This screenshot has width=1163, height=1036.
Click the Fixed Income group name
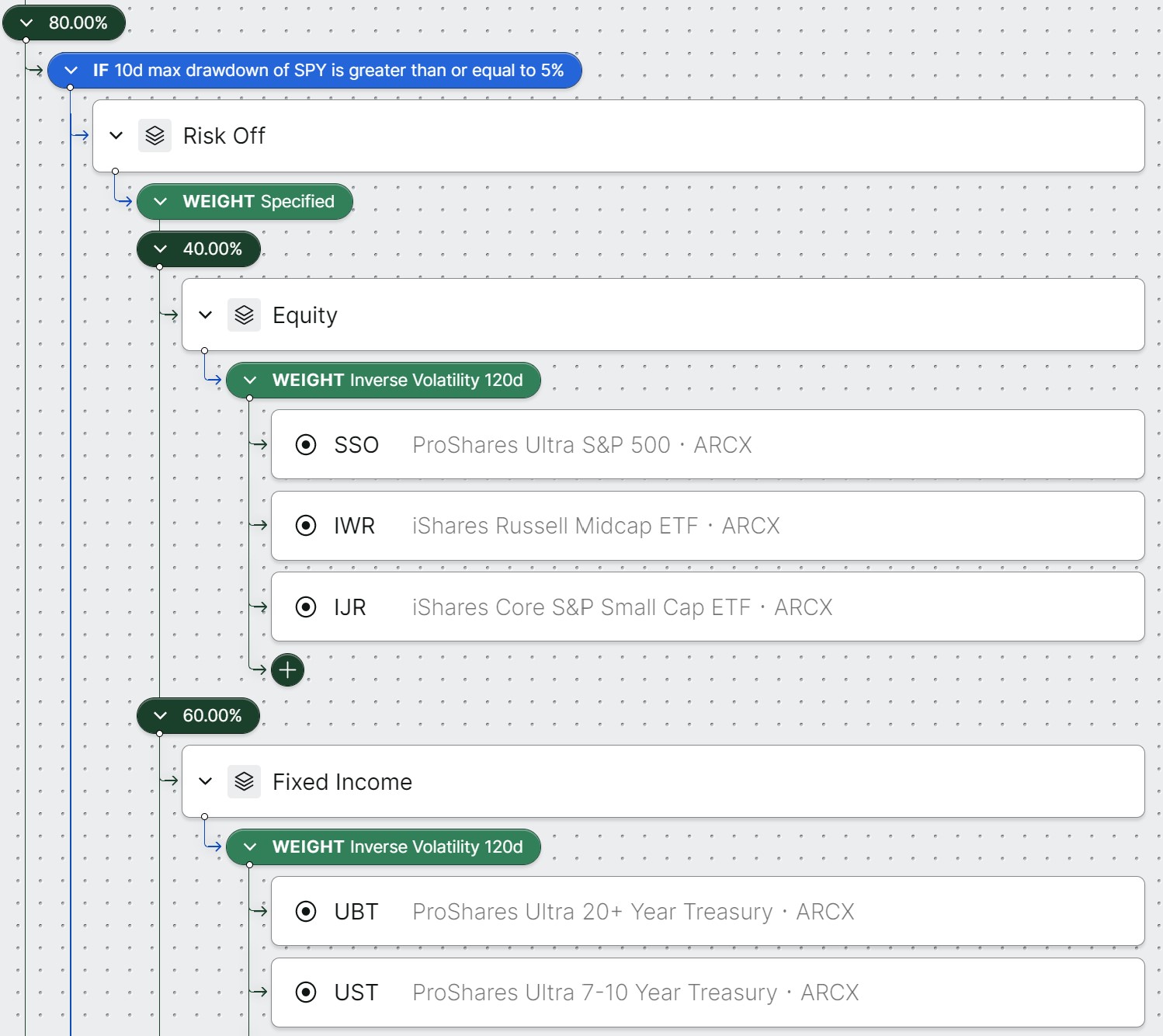coord(342,782)
